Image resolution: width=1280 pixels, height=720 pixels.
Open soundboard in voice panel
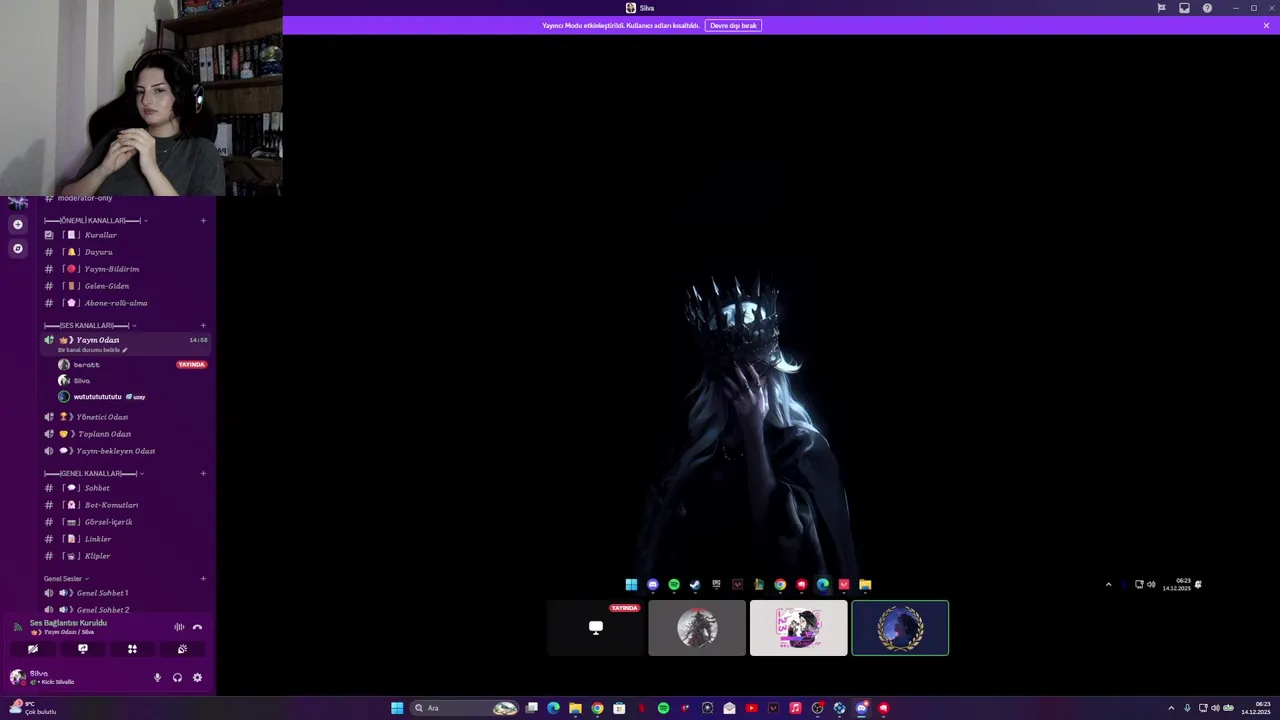[182, 649]
